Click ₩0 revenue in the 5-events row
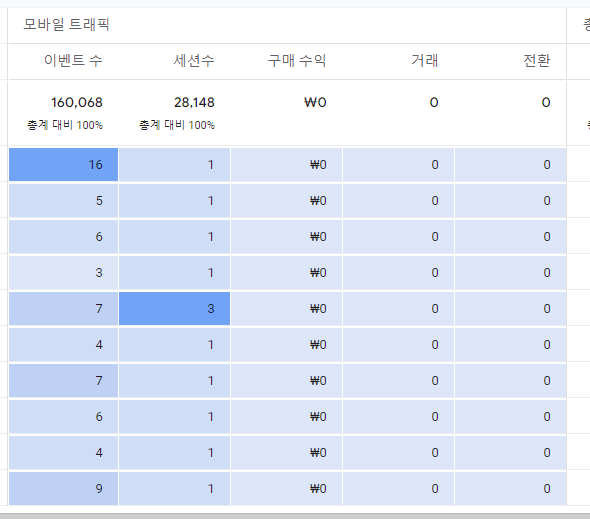The width and height of the screenshot is (590, 519). tap(286, 201)
